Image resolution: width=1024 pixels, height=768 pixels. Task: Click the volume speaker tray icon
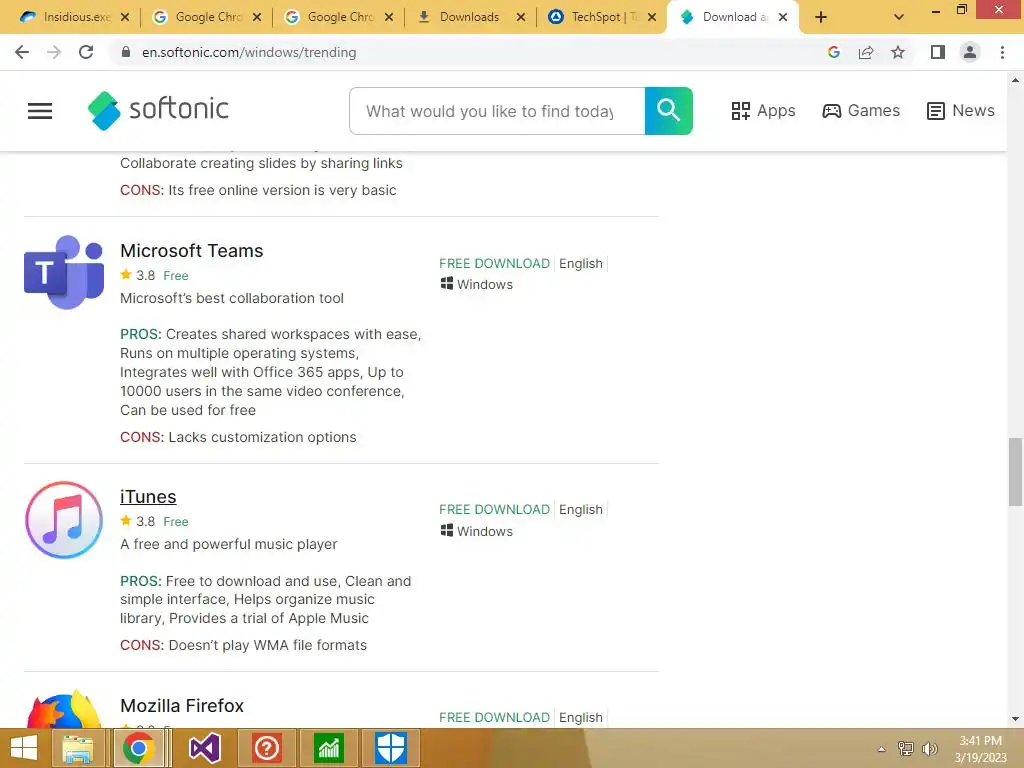click(x=930, y=749)
